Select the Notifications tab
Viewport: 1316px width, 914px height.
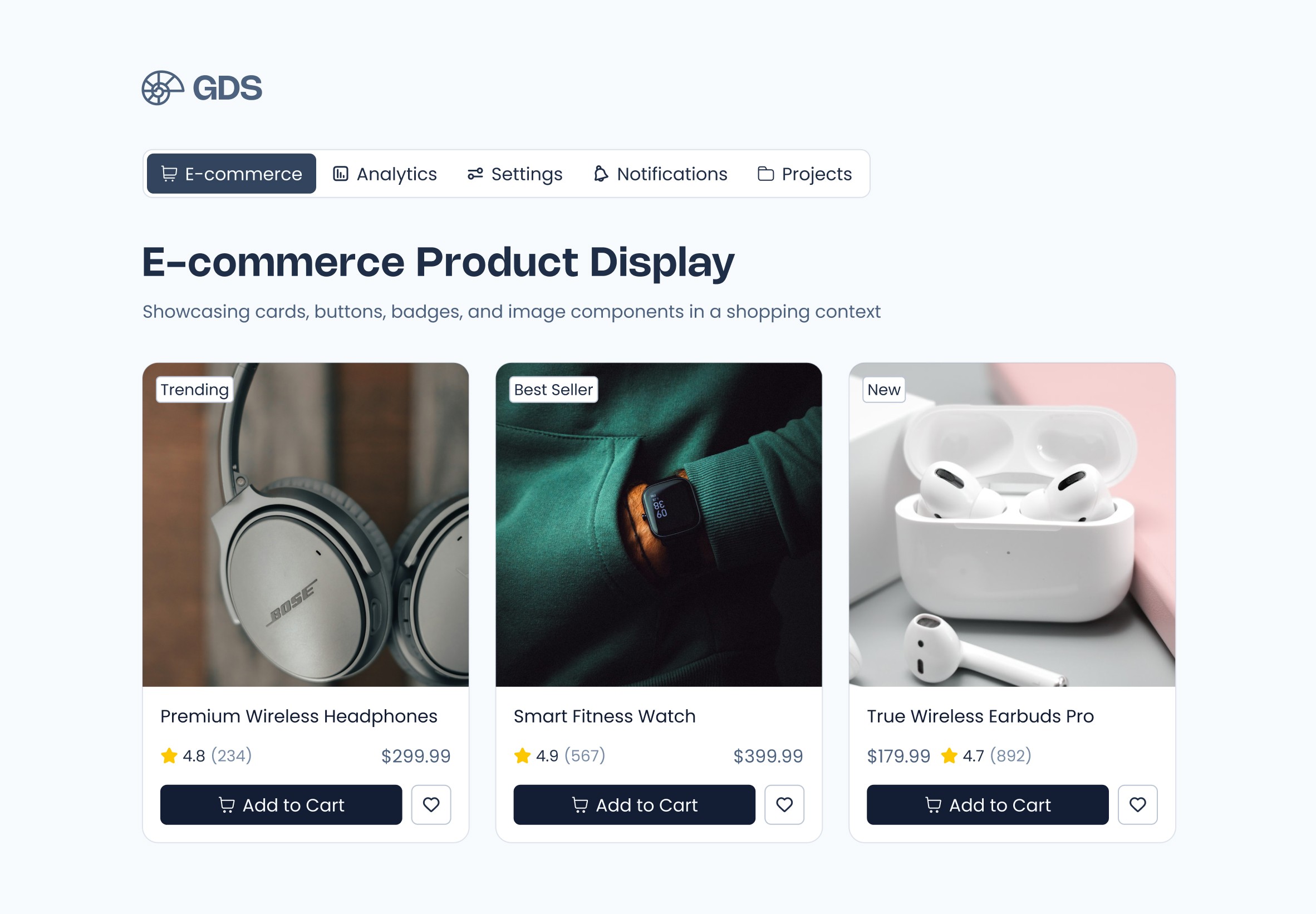pos(660,174)
